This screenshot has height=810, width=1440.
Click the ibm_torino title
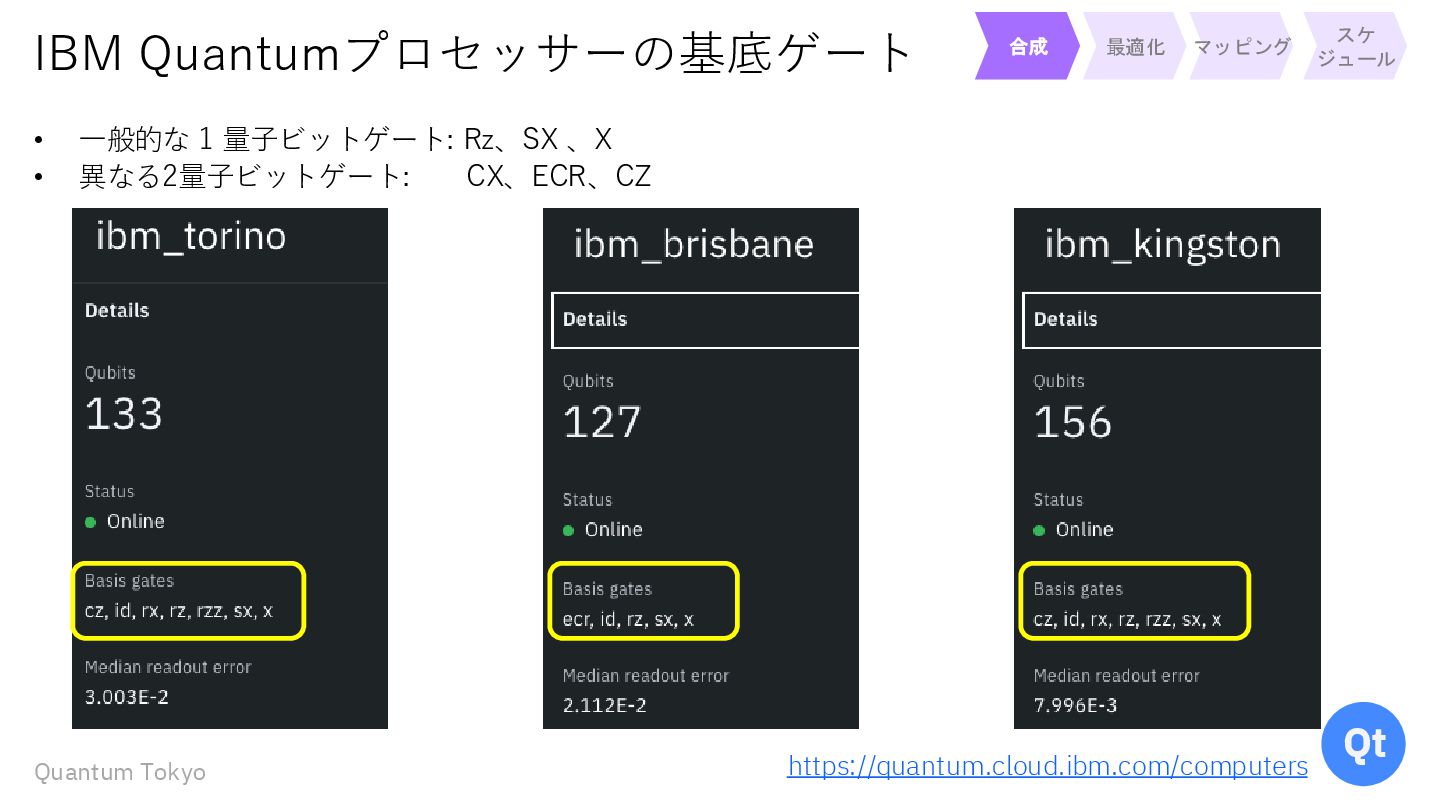click(191, 236)
